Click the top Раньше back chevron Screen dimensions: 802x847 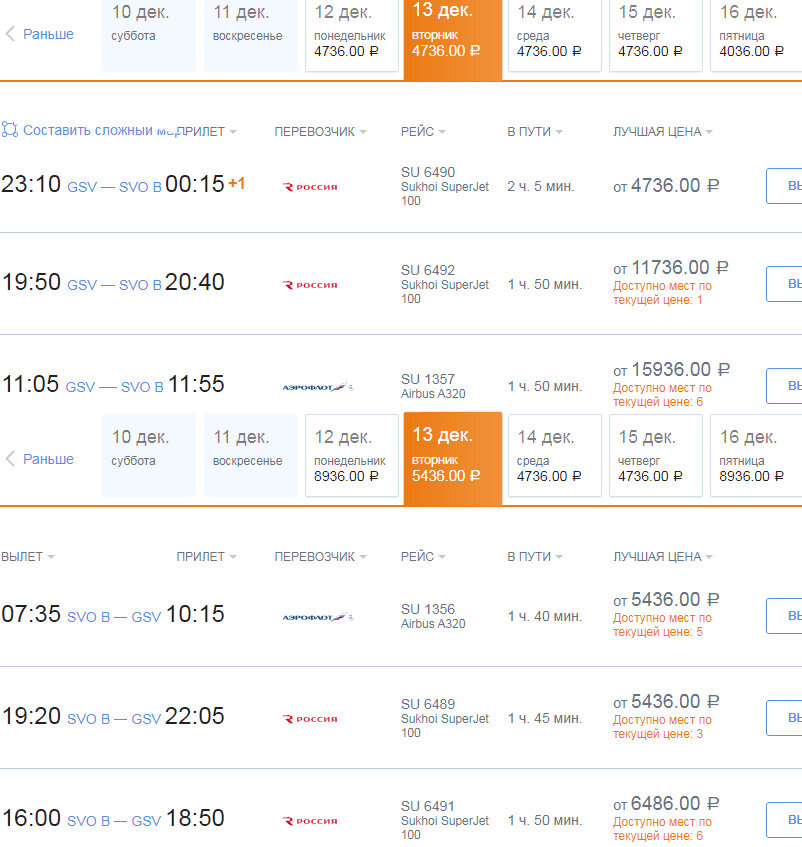pyautogui.click(x=10, y=34)
